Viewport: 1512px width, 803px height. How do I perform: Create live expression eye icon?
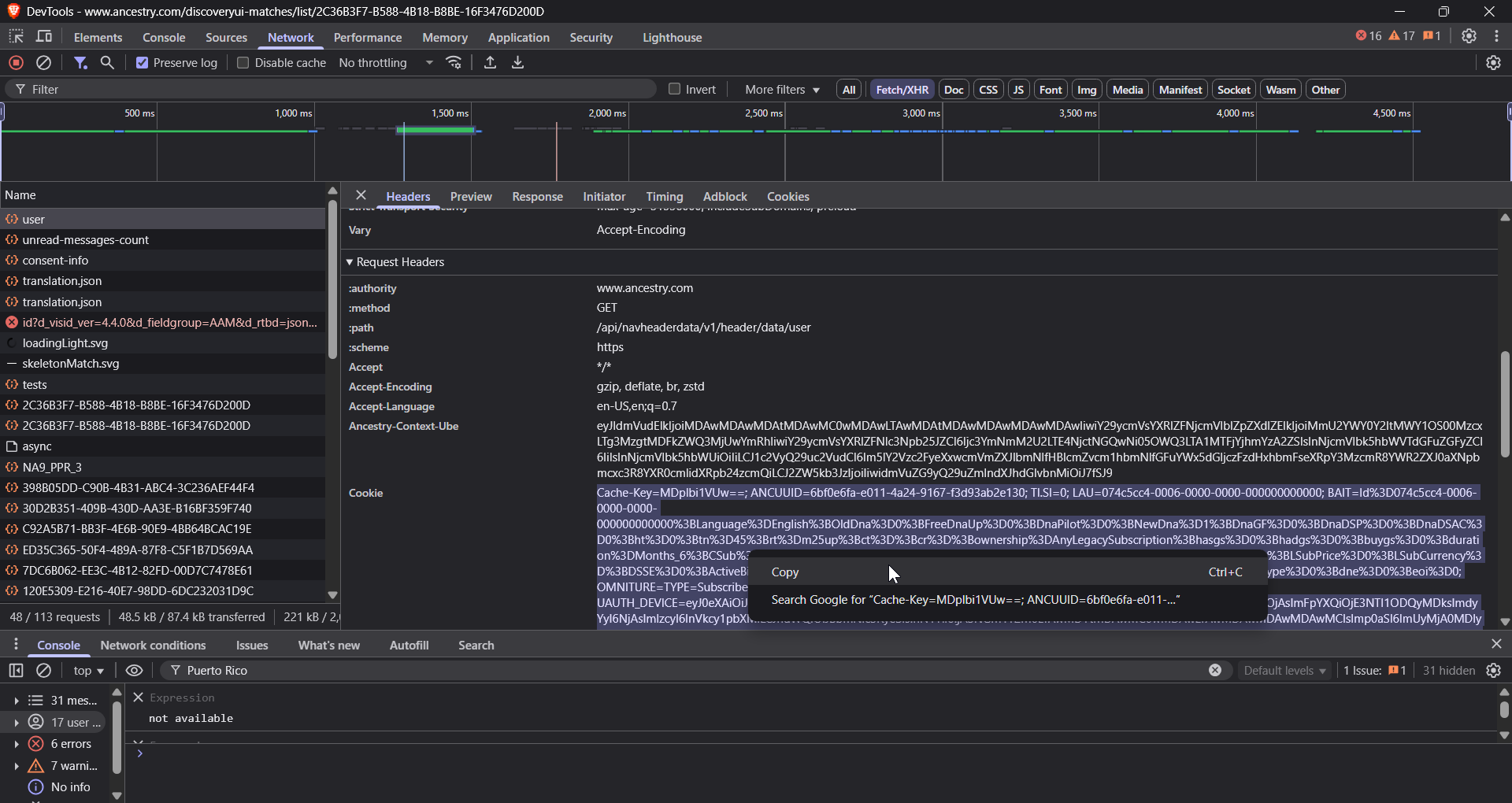tap(134, 670)
